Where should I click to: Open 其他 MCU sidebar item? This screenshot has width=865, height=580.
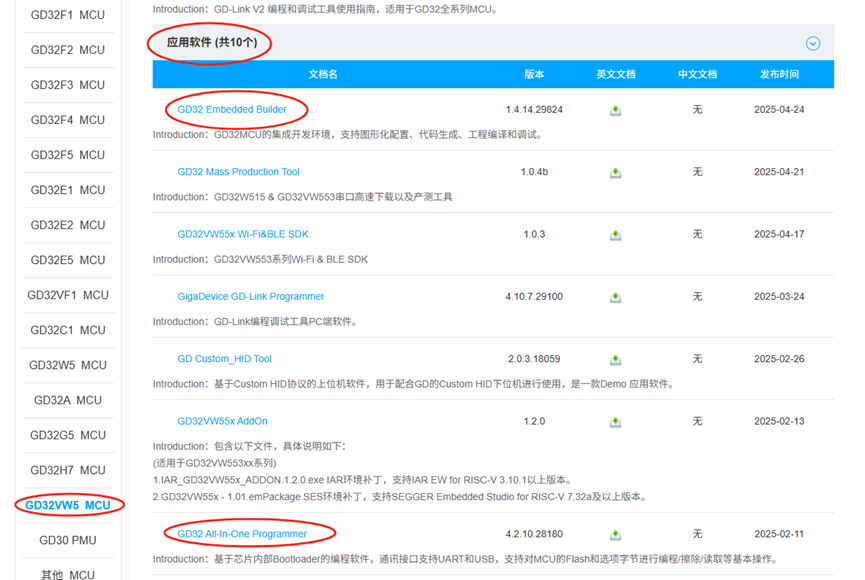pyautogui.click(x=68, y=574)
